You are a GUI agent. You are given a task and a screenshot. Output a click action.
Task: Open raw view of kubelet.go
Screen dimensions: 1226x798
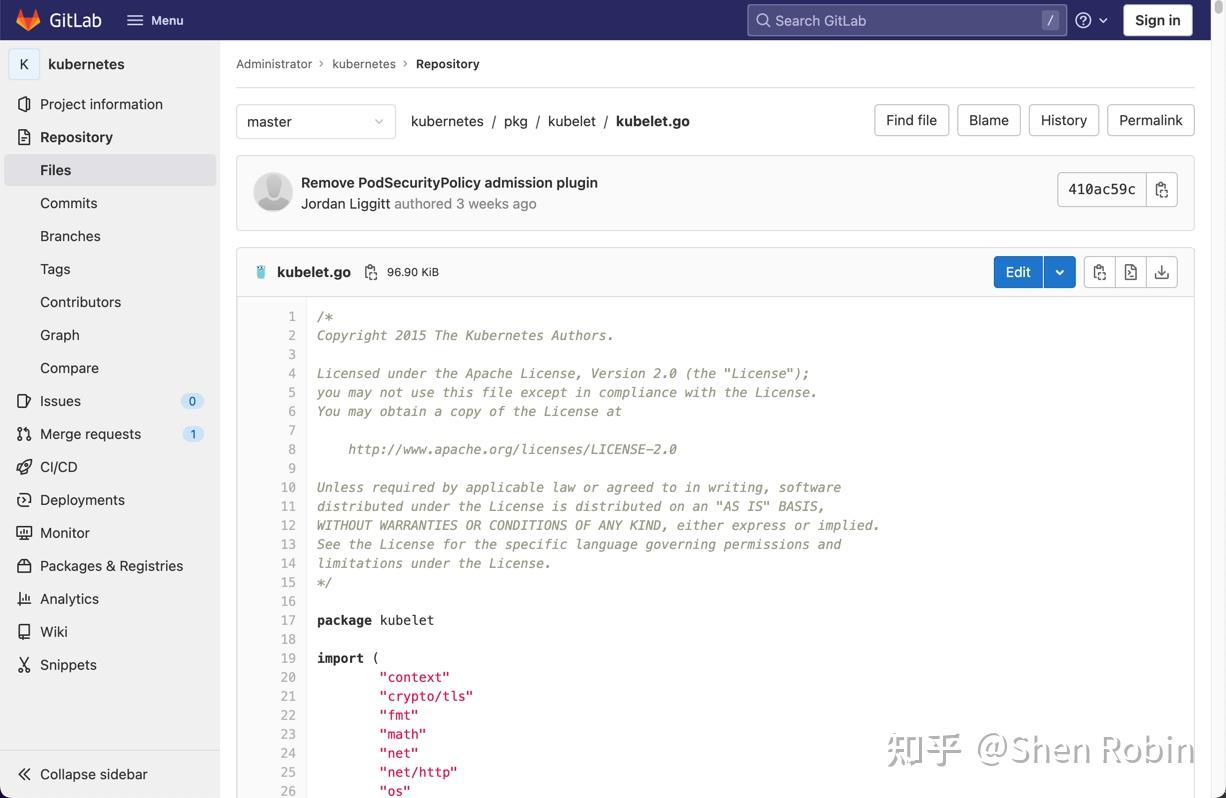pyautogui.click(x=1130, y=271)
